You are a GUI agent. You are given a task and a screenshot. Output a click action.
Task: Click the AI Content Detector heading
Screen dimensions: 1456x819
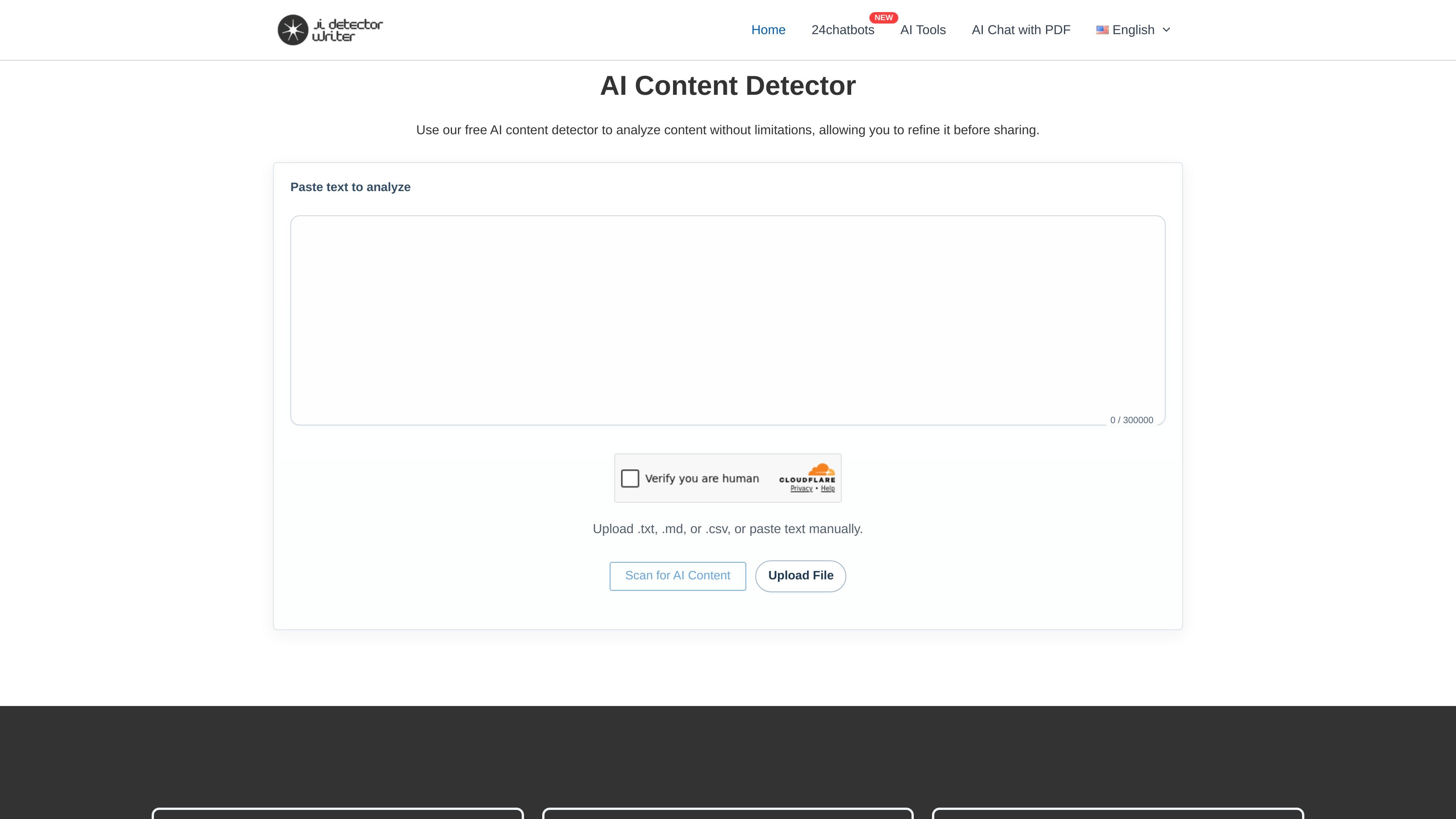pos(728,86)
